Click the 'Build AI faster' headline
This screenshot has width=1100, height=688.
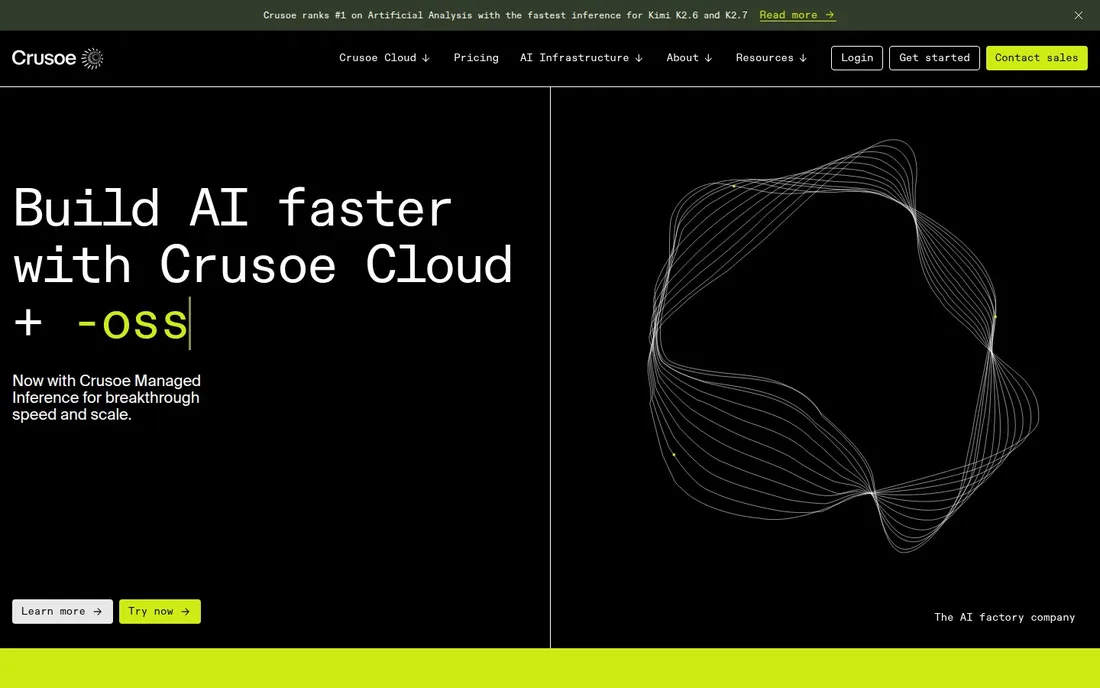[x=232, y=208]
